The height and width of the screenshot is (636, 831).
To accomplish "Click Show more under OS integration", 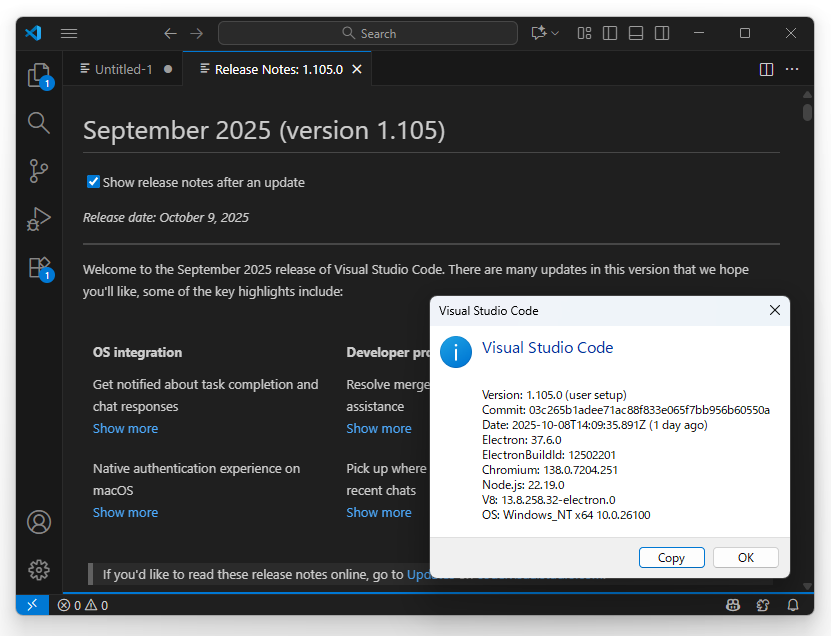I will 125,428.
